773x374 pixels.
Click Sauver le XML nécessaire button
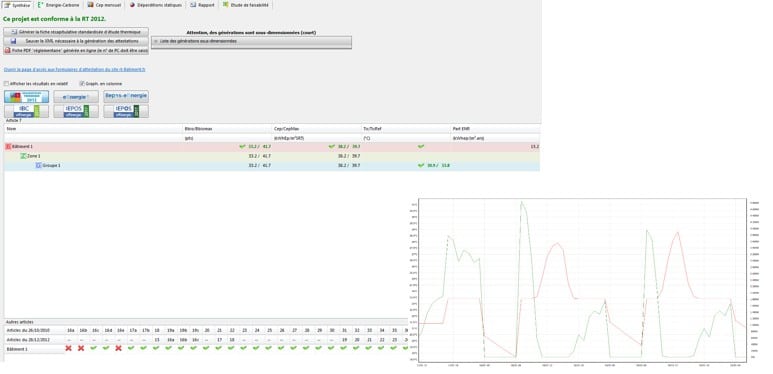pos(76,41)
